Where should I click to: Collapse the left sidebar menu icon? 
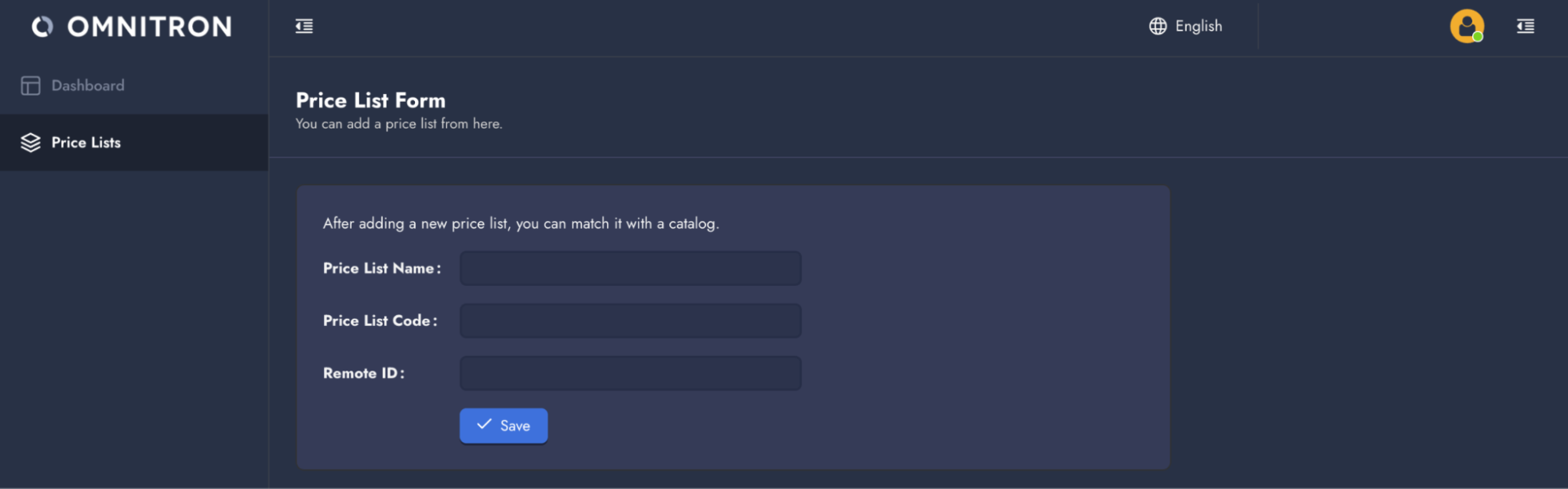pyautogui.click(x=304, y=27)
